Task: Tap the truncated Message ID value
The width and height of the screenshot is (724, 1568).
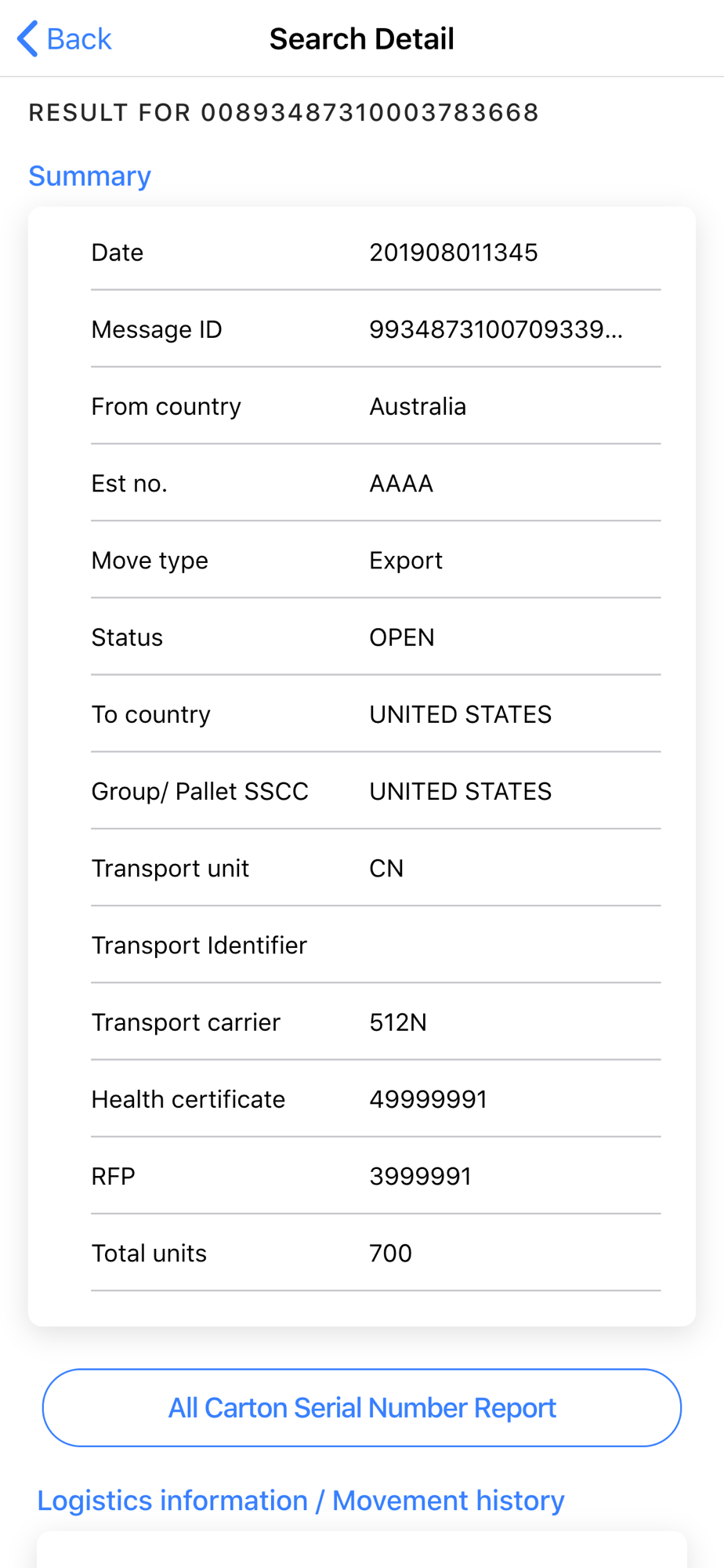Action: point(496,329)
